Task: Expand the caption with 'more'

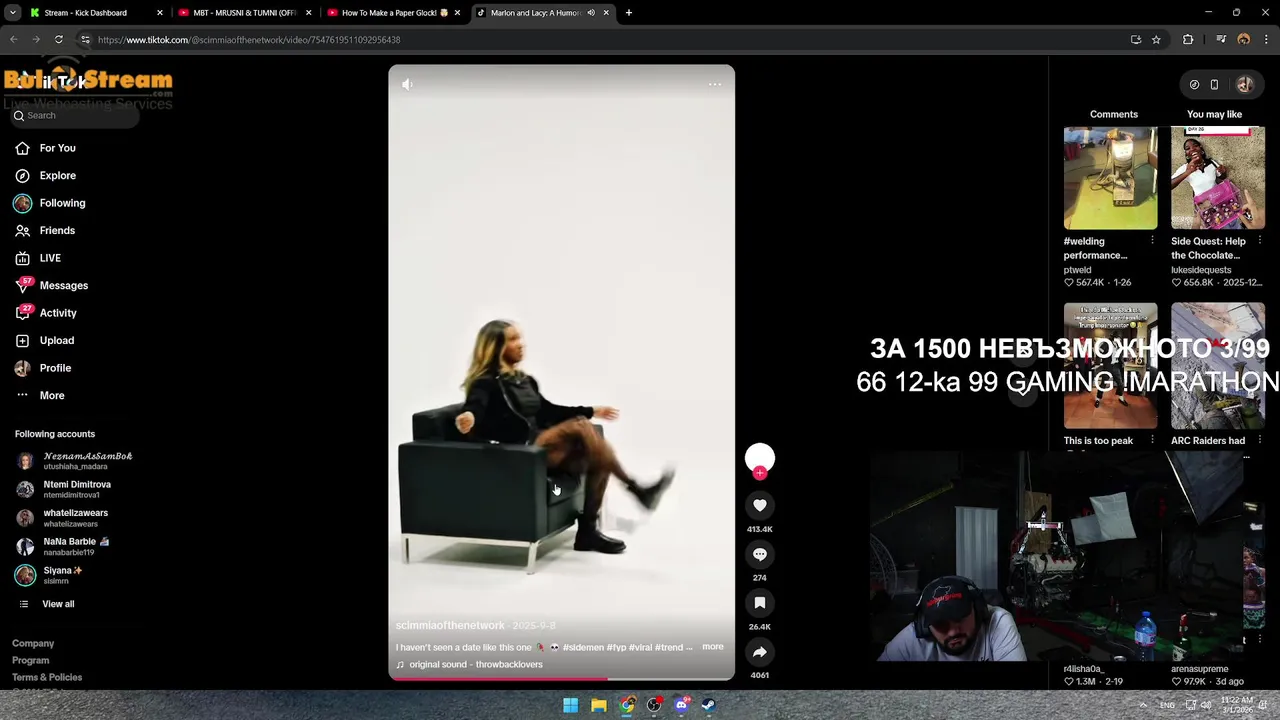Action: click(x=713, y=647)
